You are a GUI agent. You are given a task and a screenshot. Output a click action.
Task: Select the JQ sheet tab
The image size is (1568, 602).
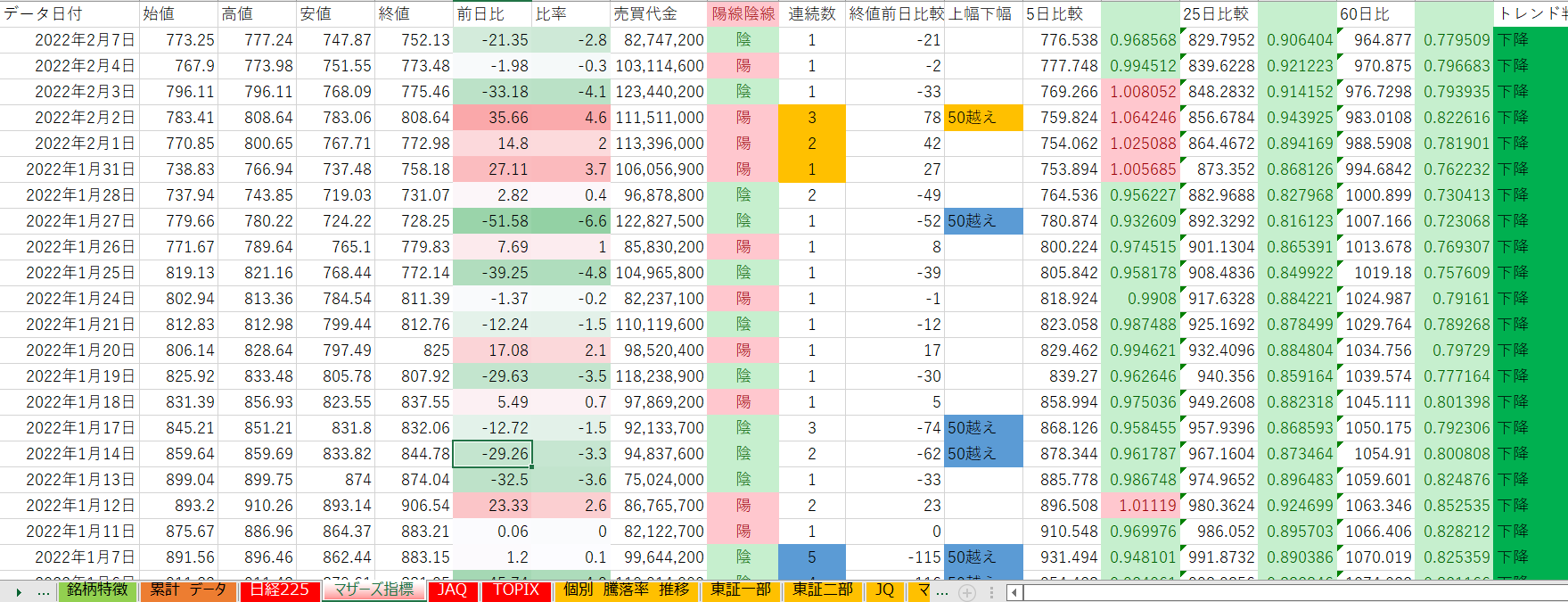pyautogui.click(x=884, y=590)
